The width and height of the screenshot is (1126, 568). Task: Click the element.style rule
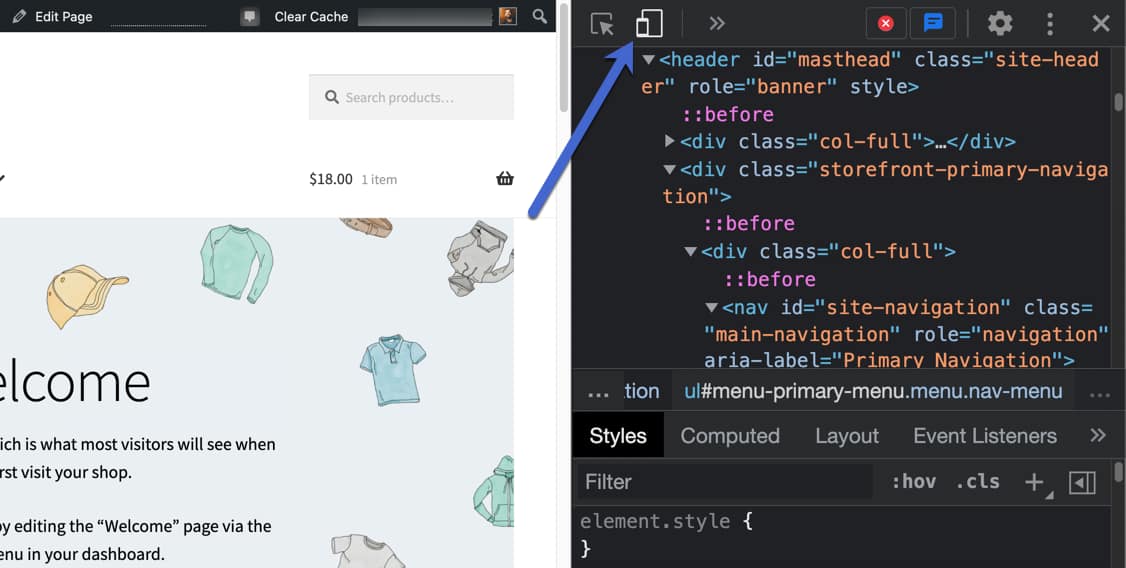(x=656, y=521)
